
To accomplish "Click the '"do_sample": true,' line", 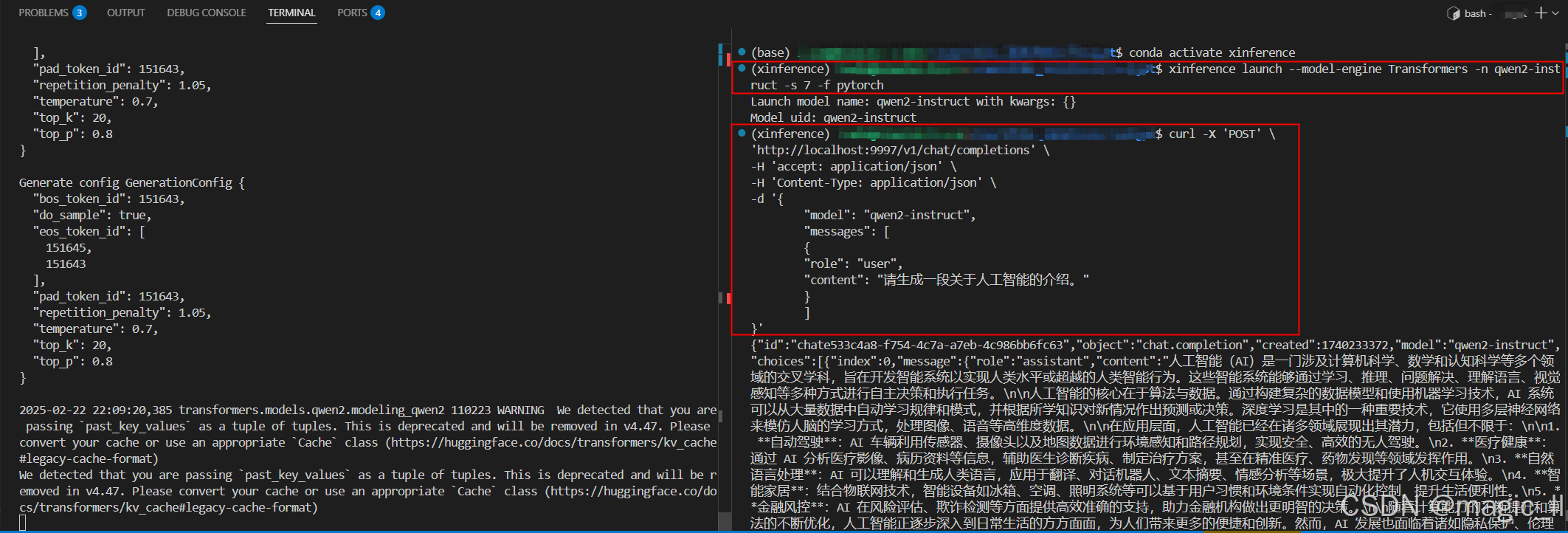I will 92,215.
